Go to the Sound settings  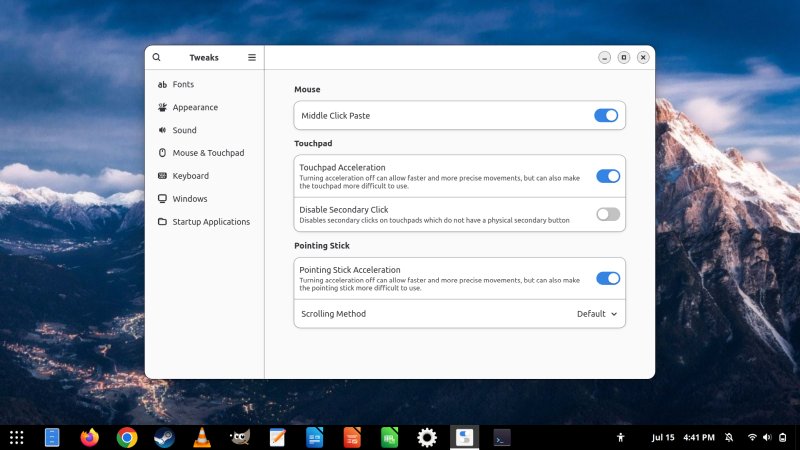(x=184, y=131)
